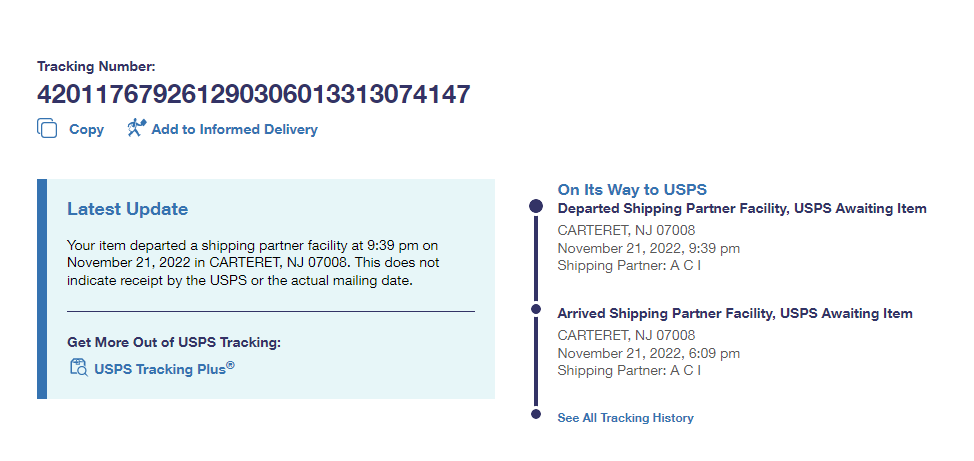Viewport: 974px width, 461px height.
Task: Click the top timeline dot for Departed event
Action: [536, 206]
